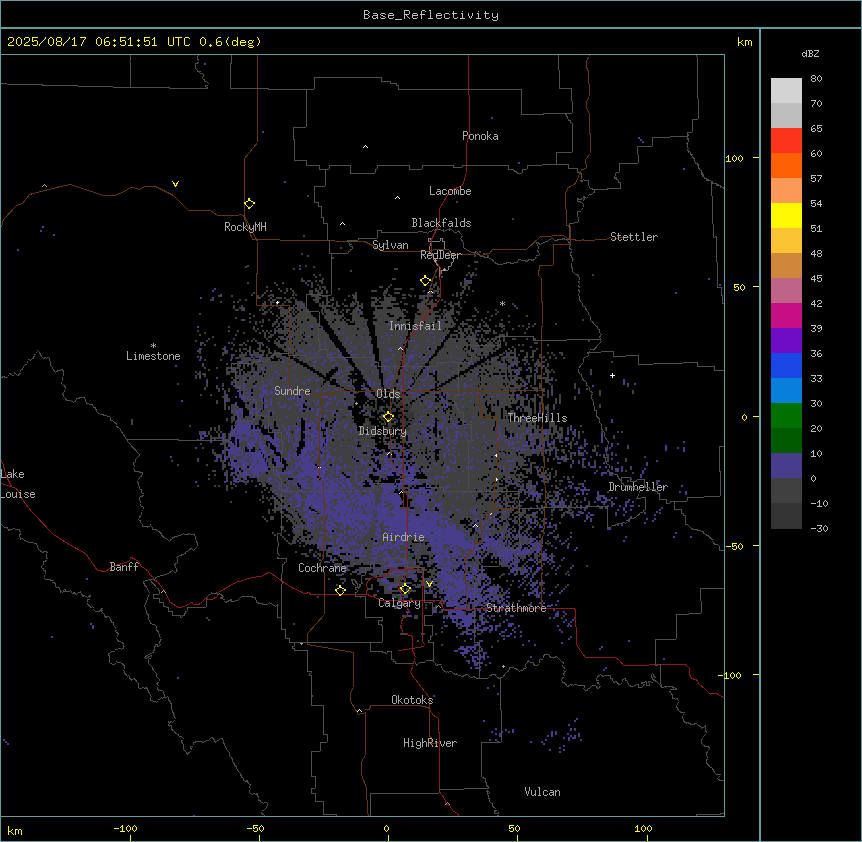The image size is (862, 842).
Task: Click the Drumheller city label
Action: tap(638, 487)
